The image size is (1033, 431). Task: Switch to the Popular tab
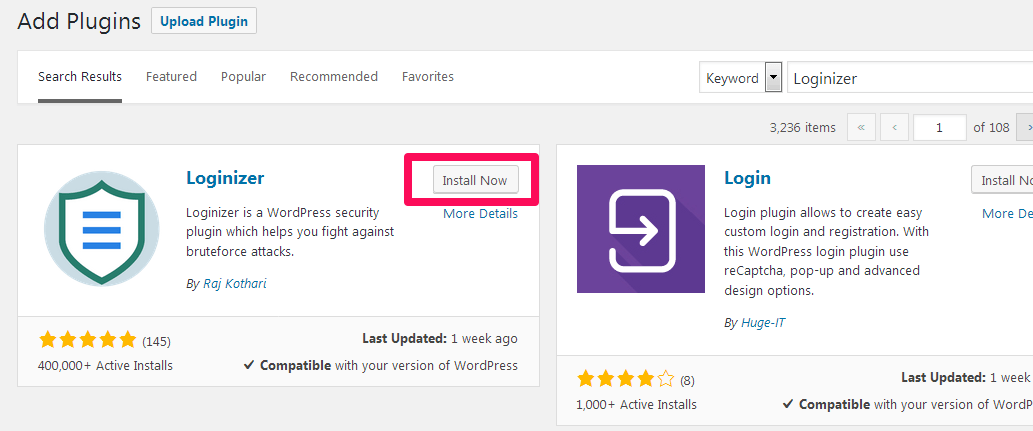[x=243, y=76]
